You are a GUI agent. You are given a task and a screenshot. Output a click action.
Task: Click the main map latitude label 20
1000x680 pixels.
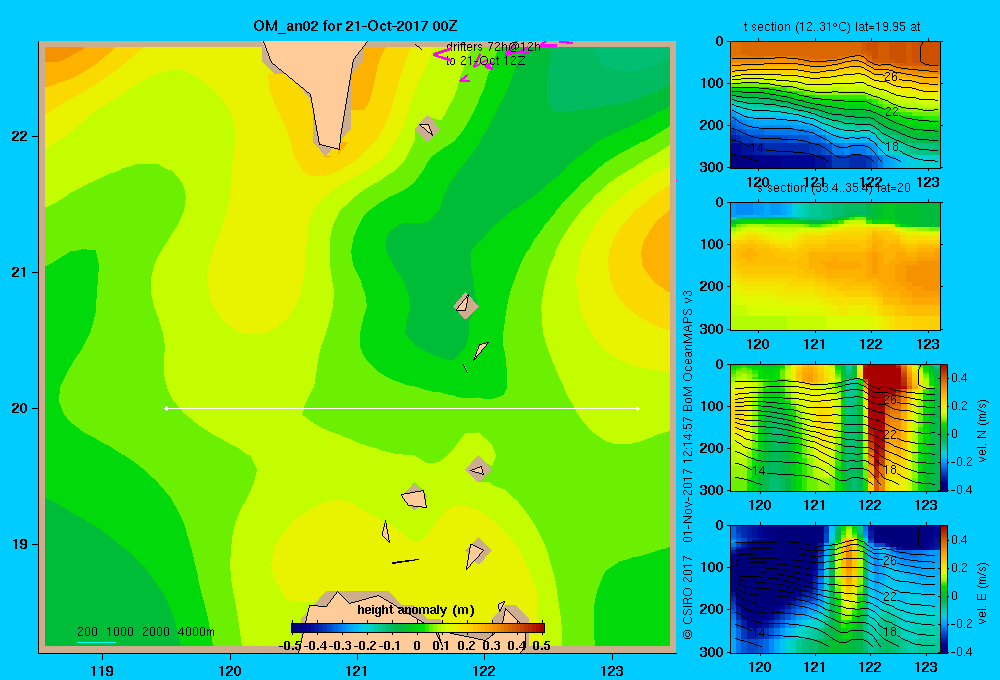pyautogui.click(x=20, y=408)
